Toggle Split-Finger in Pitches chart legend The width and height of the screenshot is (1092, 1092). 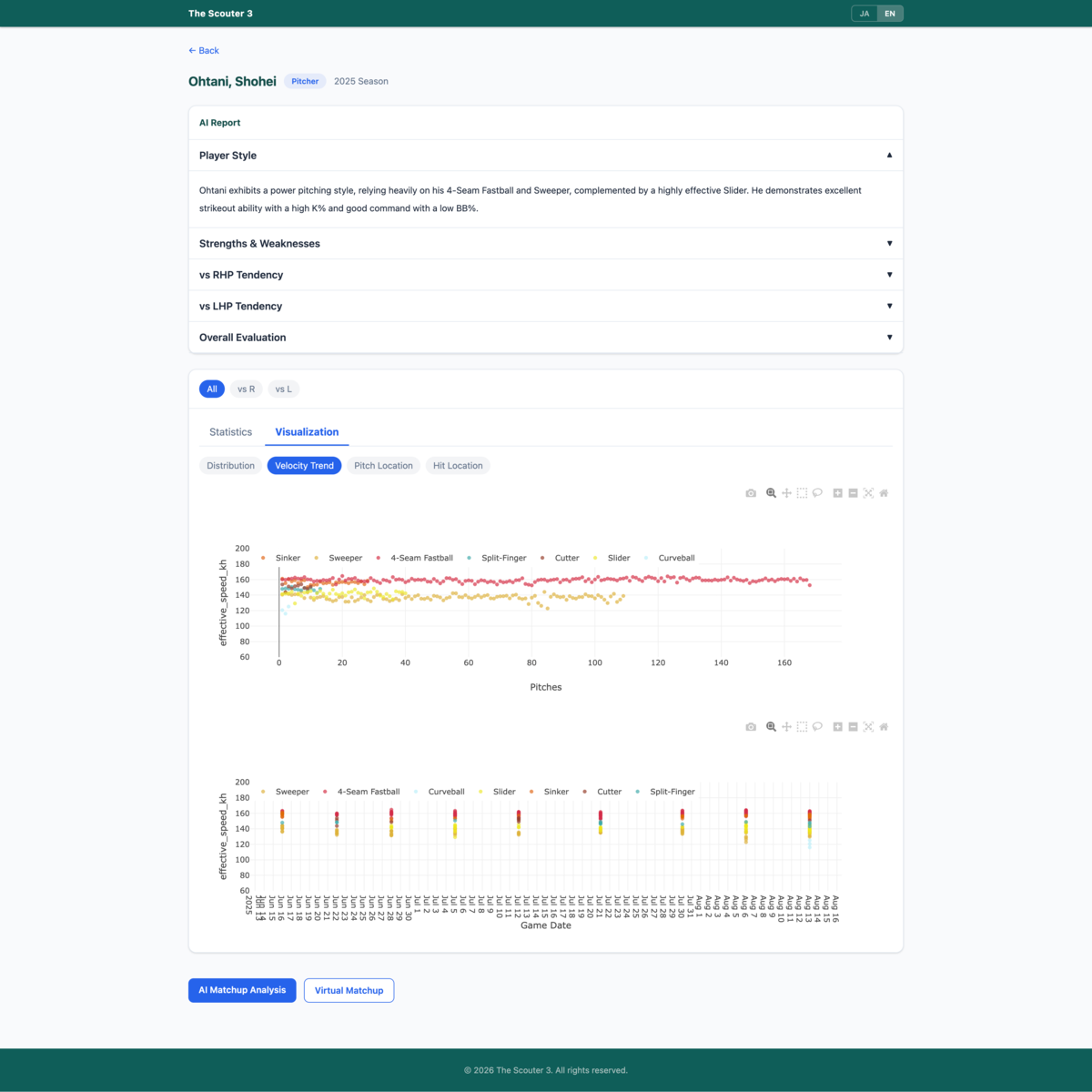(x=496, y=558)
